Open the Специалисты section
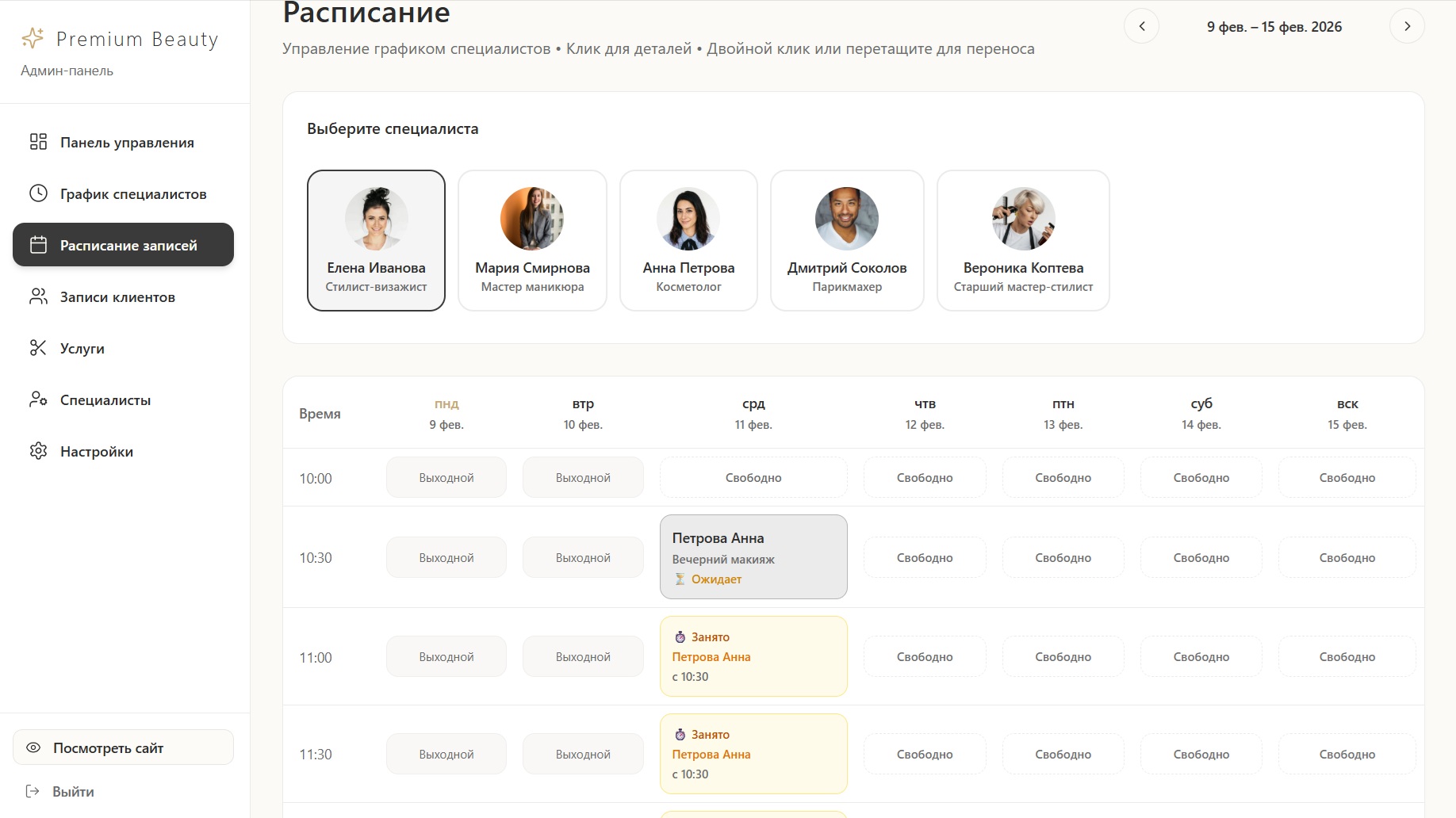The height and width of the screenshot is (818, 1456). click(x=105, y=400)
